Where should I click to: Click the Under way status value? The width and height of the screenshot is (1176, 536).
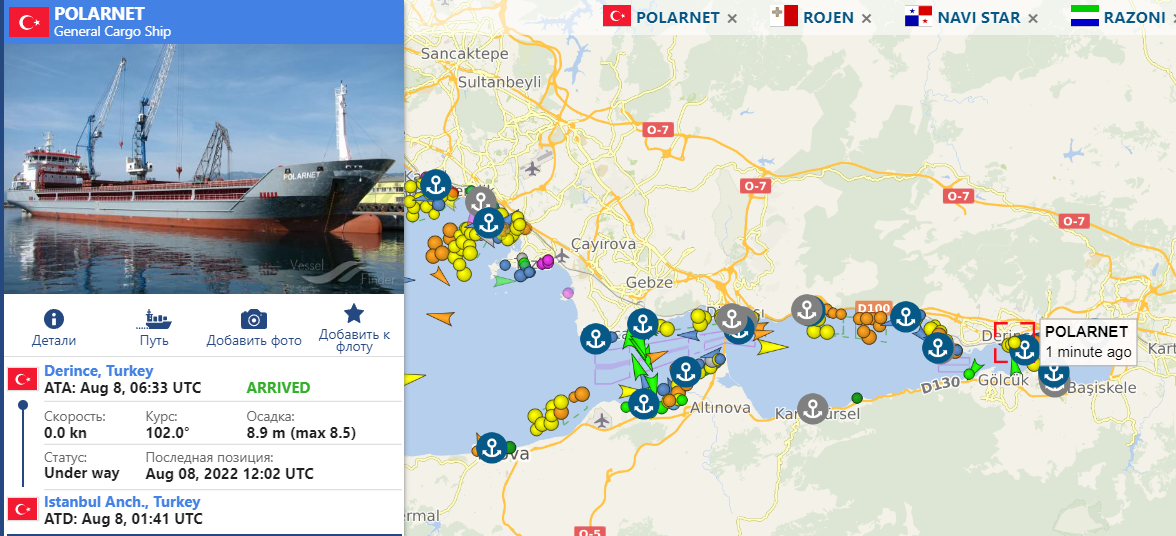pos(82,473)
